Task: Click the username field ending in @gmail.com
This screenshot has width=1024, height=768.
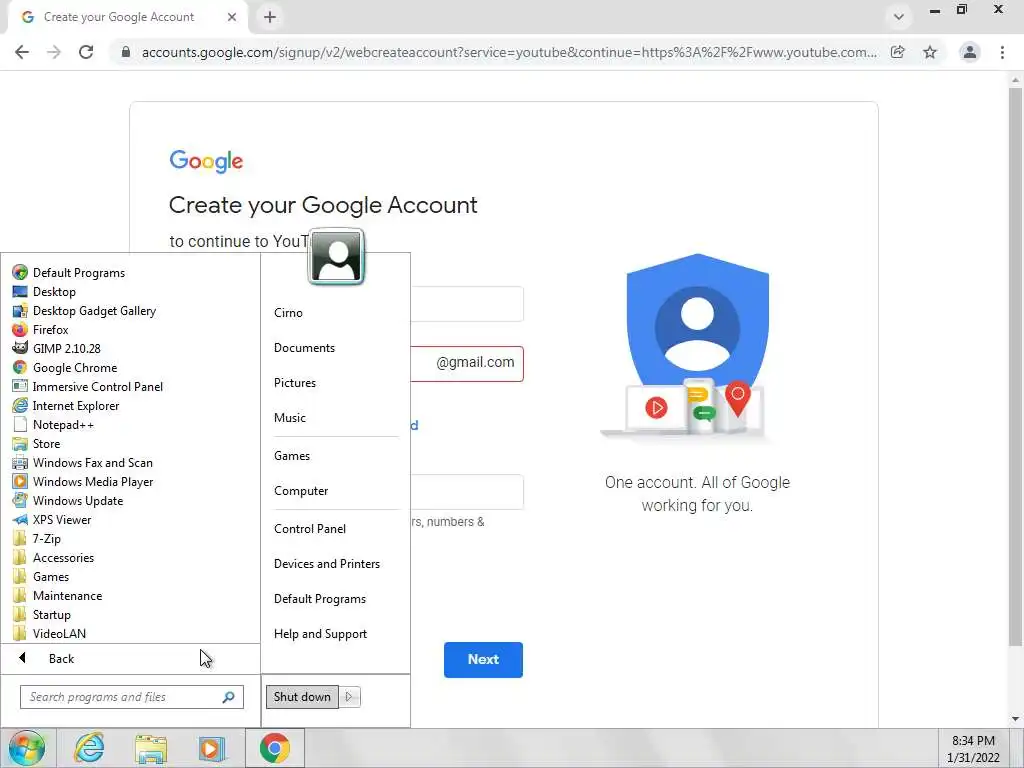Action: tap(467, 363)
